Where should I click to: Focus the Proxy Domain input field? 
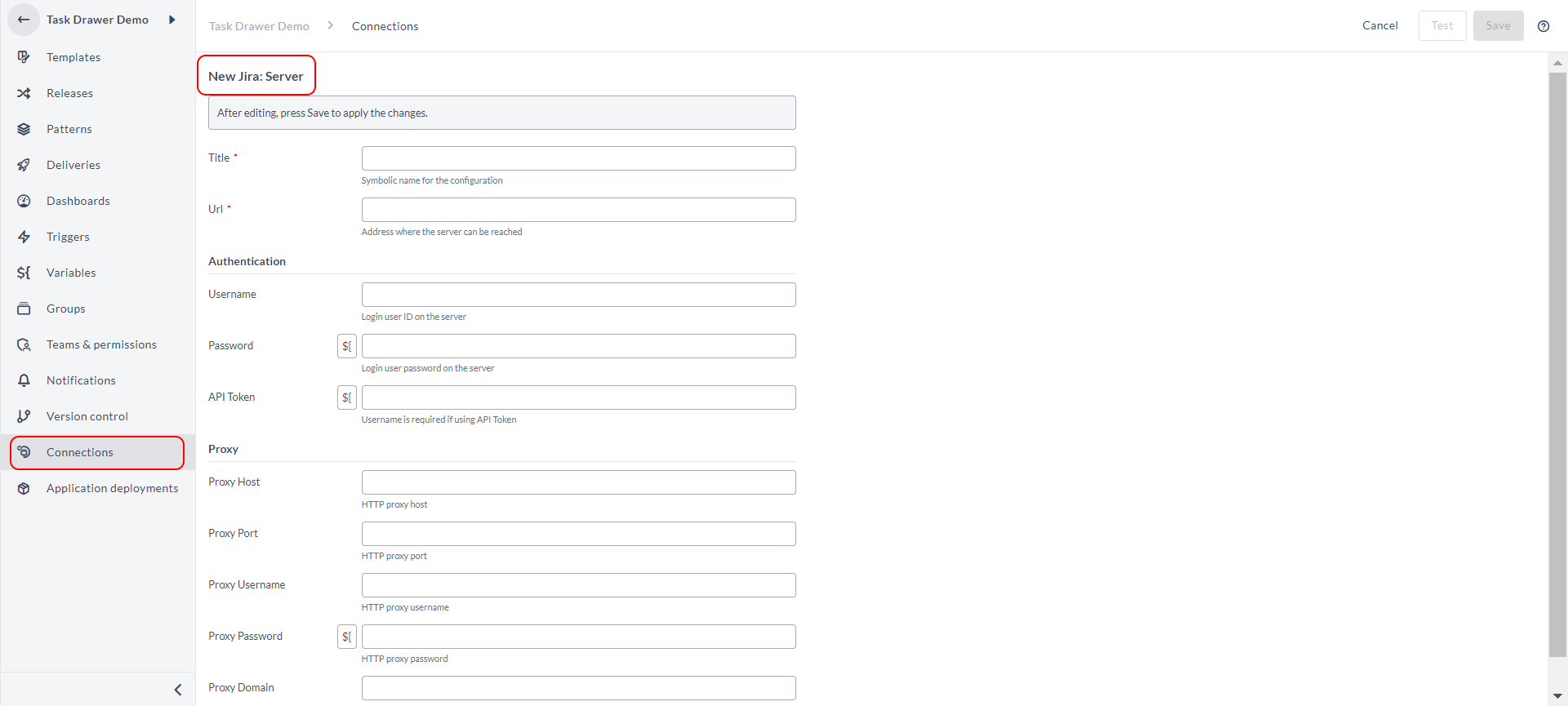(578, 688)
